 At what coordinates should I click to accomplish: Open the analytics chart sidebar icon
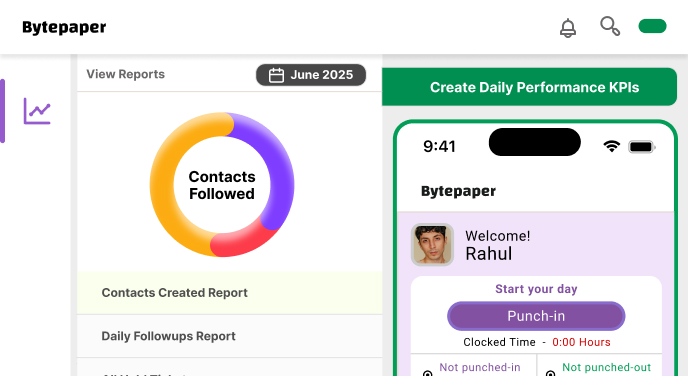click(x=37, y=111)
